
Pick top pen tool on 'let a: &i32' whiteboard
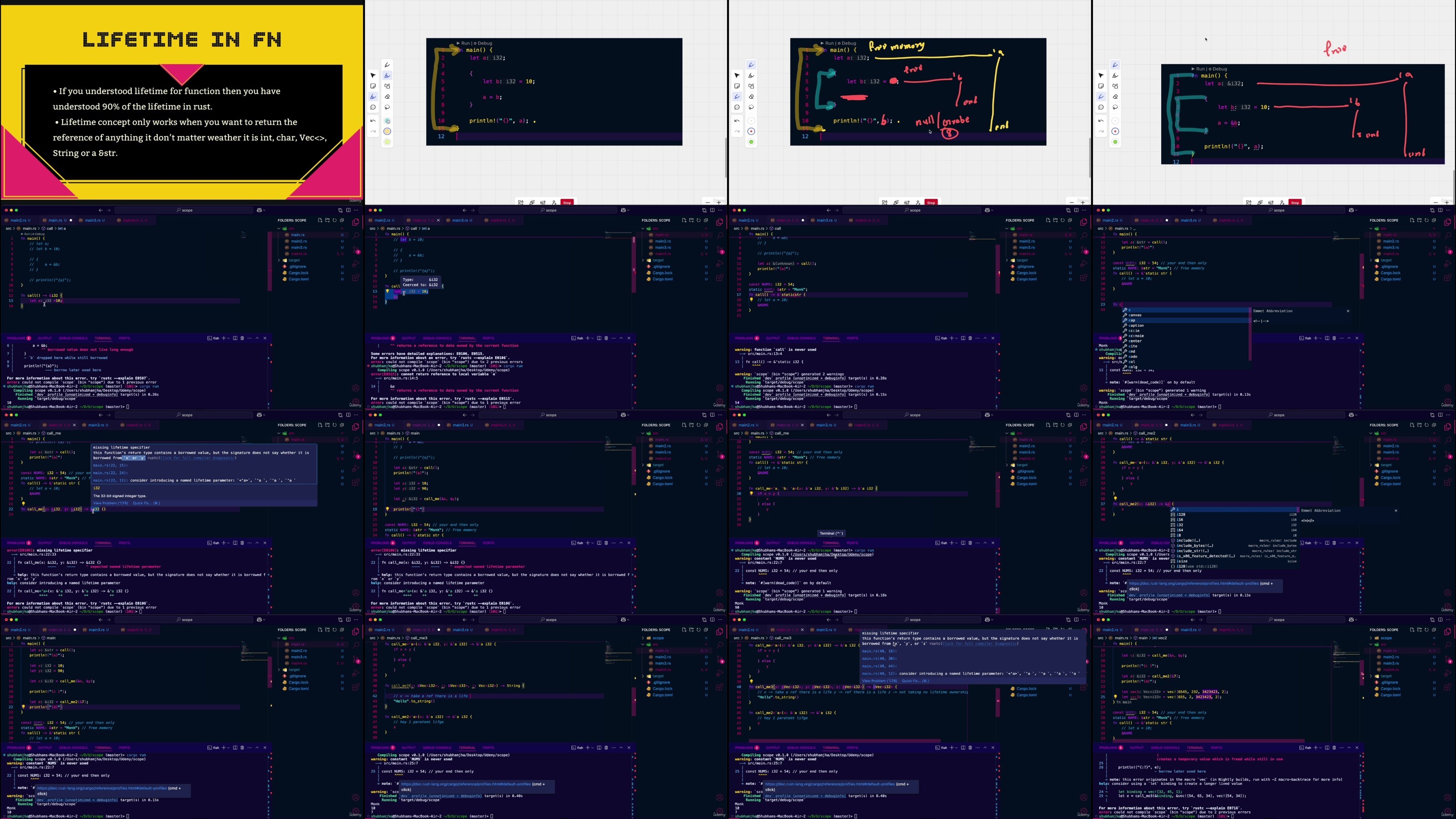pos(1115,65)
